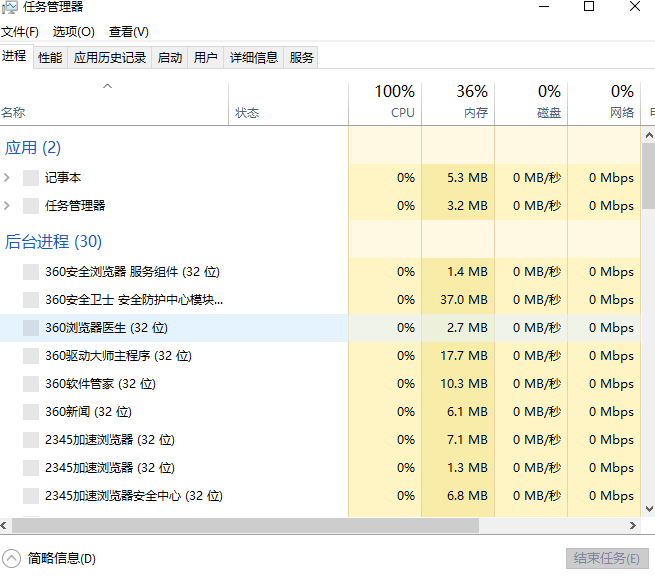
Task: Open the 文件(F) menu
Action: [20, 32]
